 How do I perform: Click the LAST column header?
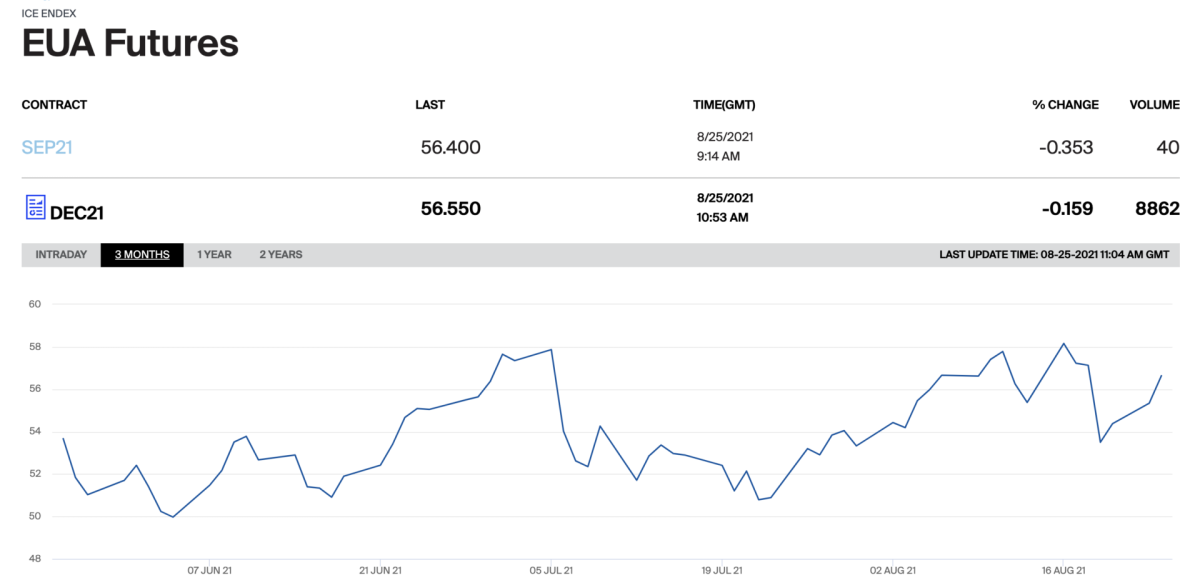point(430,105)
